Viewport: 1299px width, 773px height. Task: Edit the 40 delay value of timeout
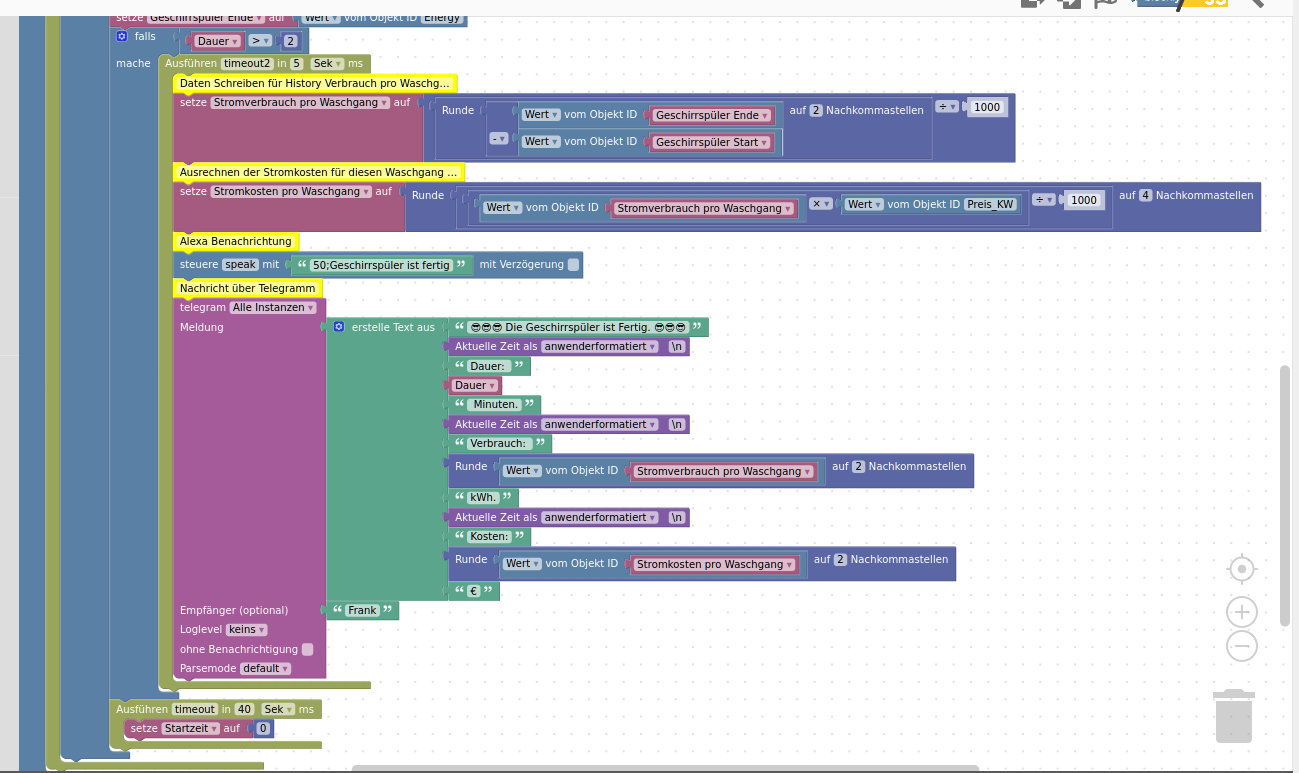click(245, 709)
